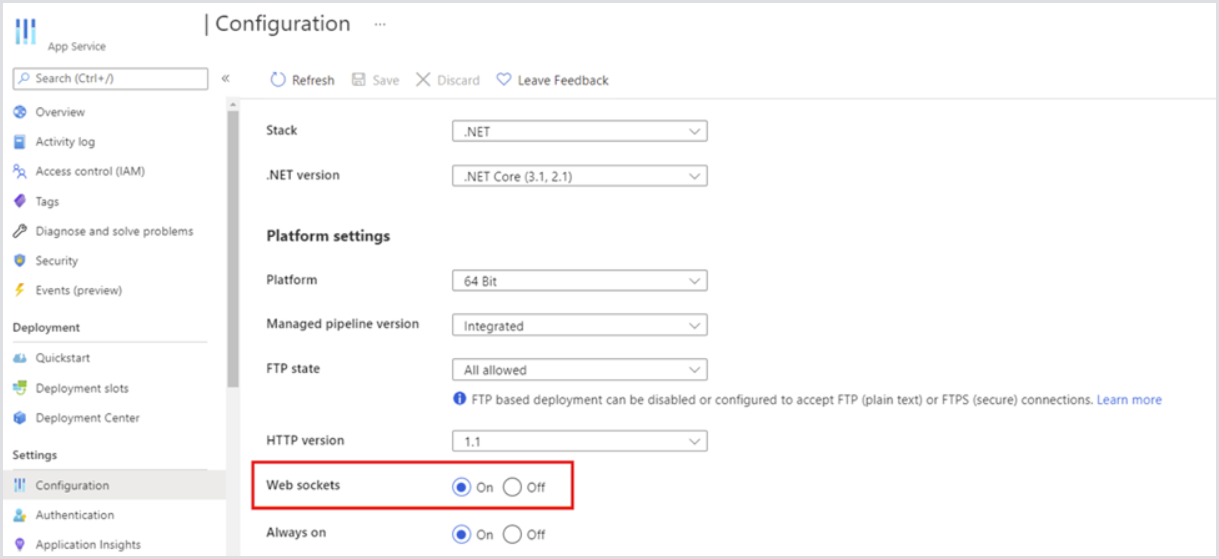Open Access control (IAM) page
The image size is (1219, 559).
coord(90,171)
